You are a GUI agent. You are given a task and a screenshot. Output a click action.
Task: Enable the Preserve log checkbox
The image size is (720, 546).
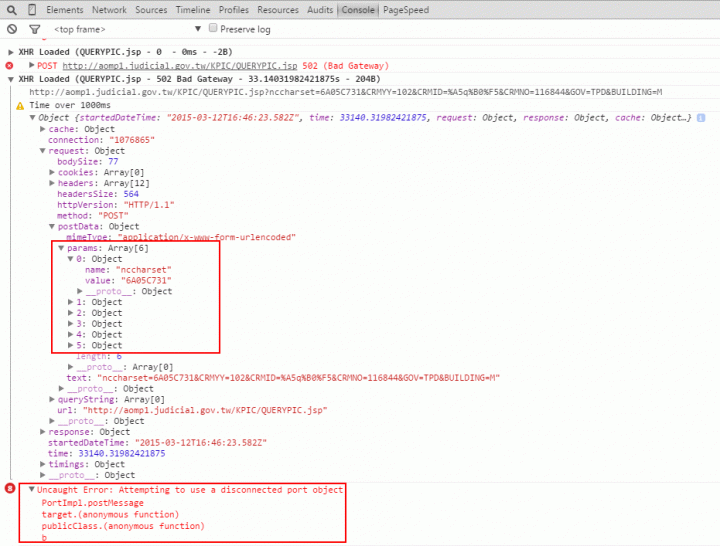click(x=213, y=29)
